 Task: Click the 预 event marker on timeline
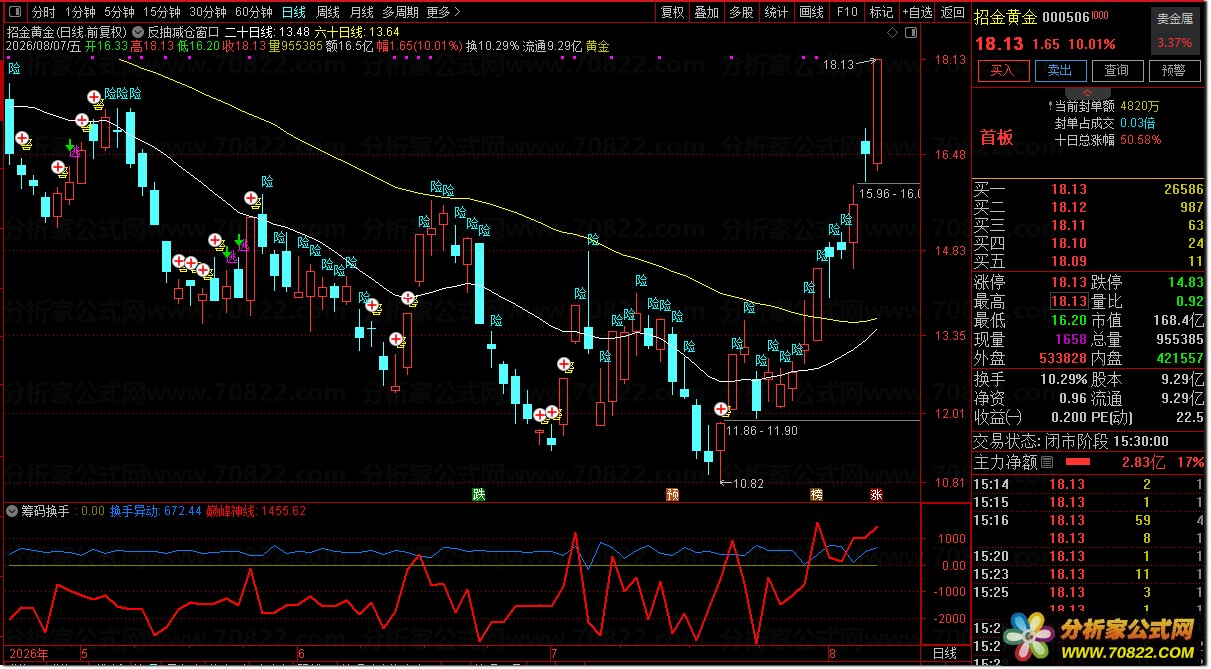click(673, 495)
